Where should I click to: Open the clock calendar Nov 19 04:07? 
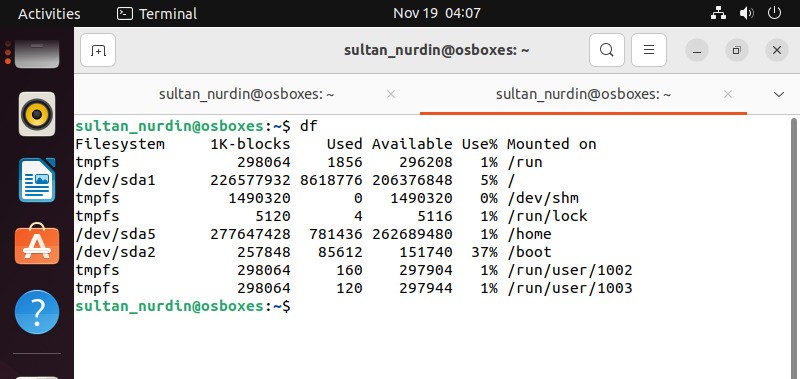[x=437, y=13]
